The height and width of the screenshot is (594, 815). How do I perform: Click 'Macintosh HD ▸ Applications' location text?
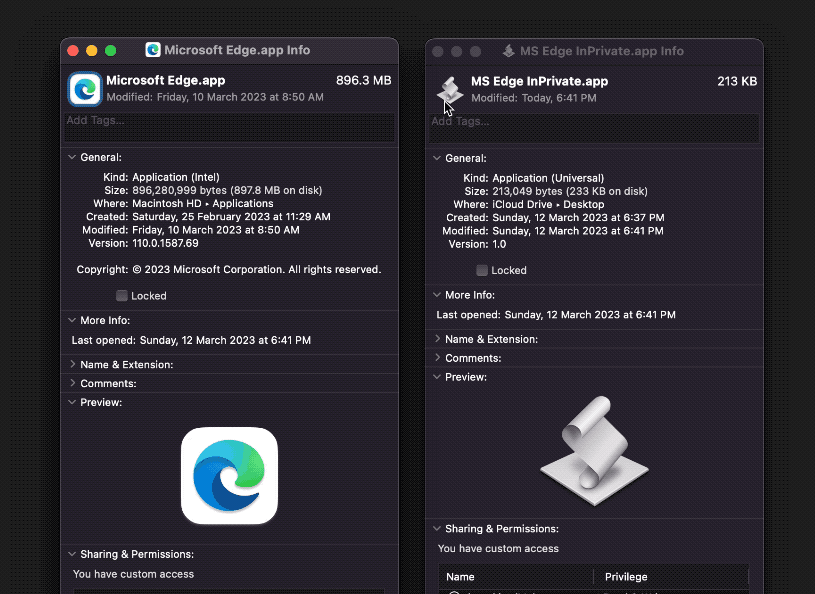click(x=203, y=204)
